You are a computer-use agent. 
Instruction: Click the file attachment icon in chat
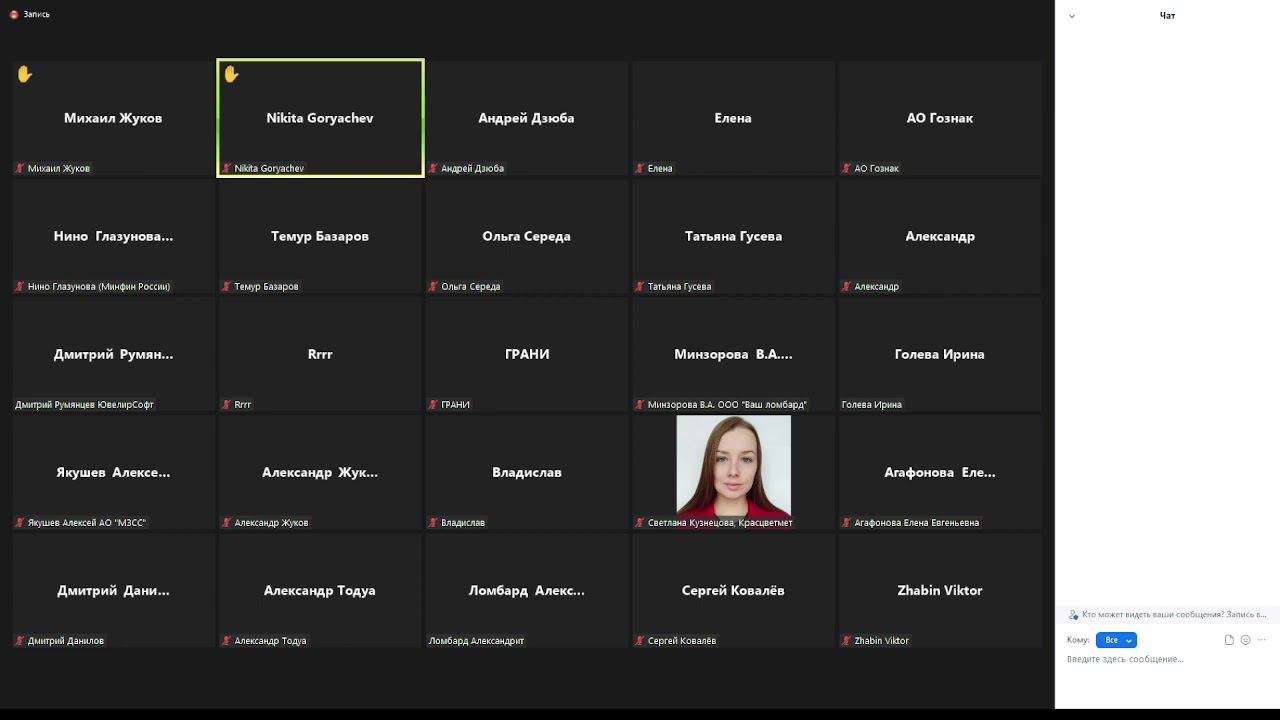(1229, 640)
